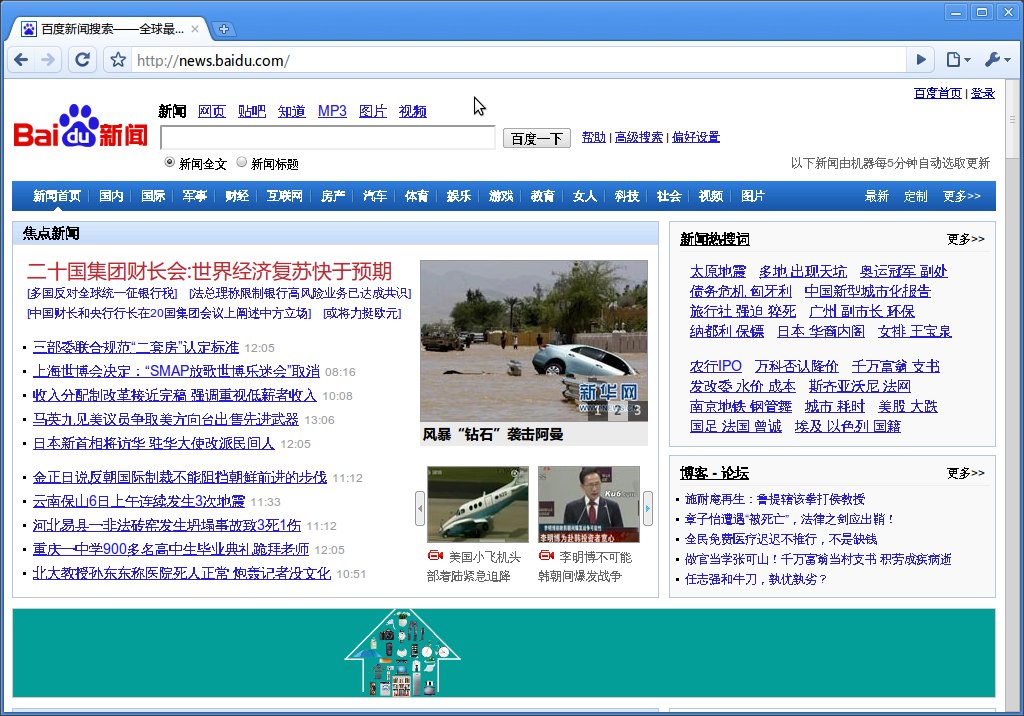Open a new tab with the plus button

tap(223, 29)
